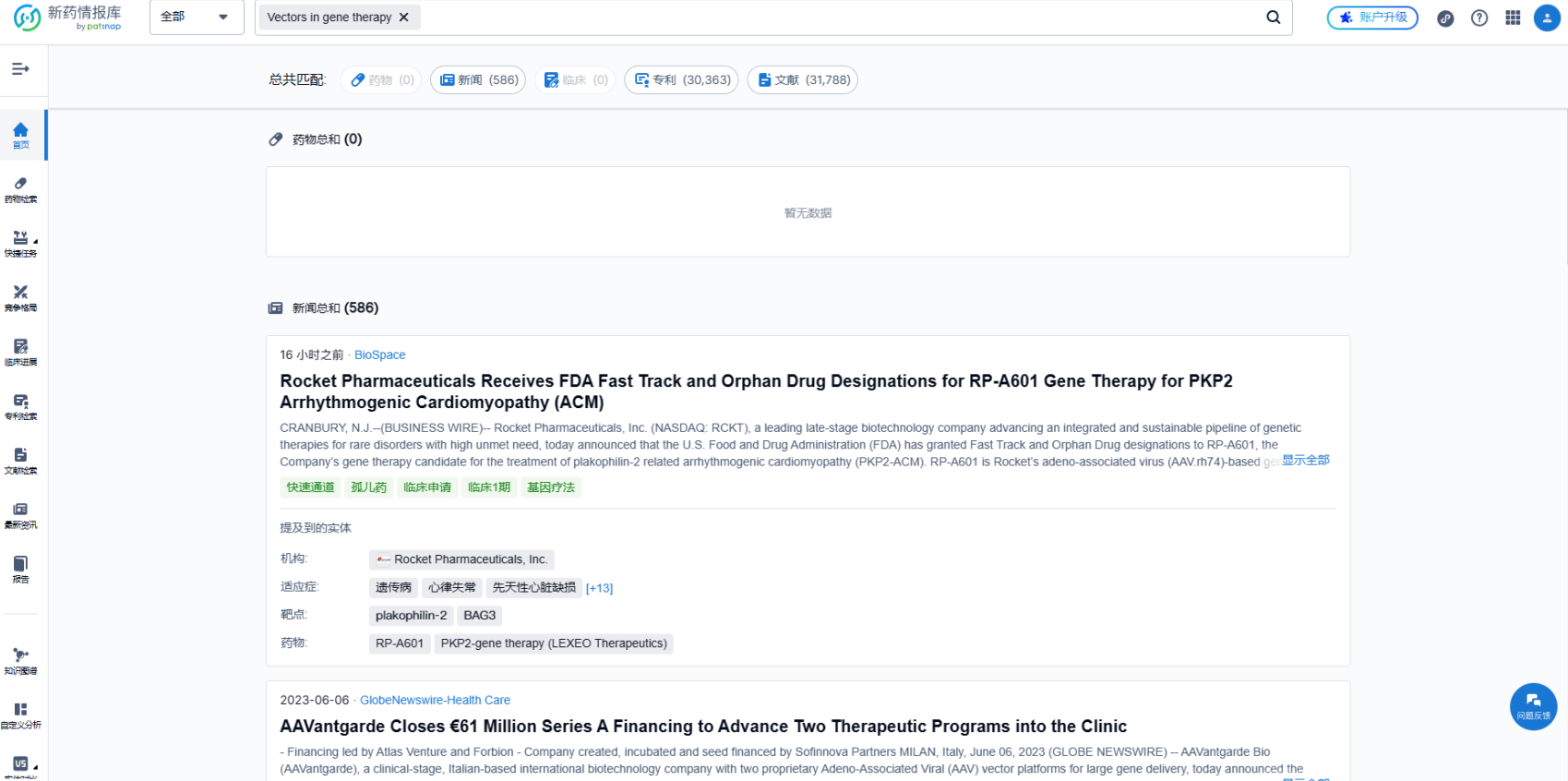Open the Rocket Pharmaceuticals FDA Fast Track article
Viewport: 1568px width, 781px height.
coord(756,391)
